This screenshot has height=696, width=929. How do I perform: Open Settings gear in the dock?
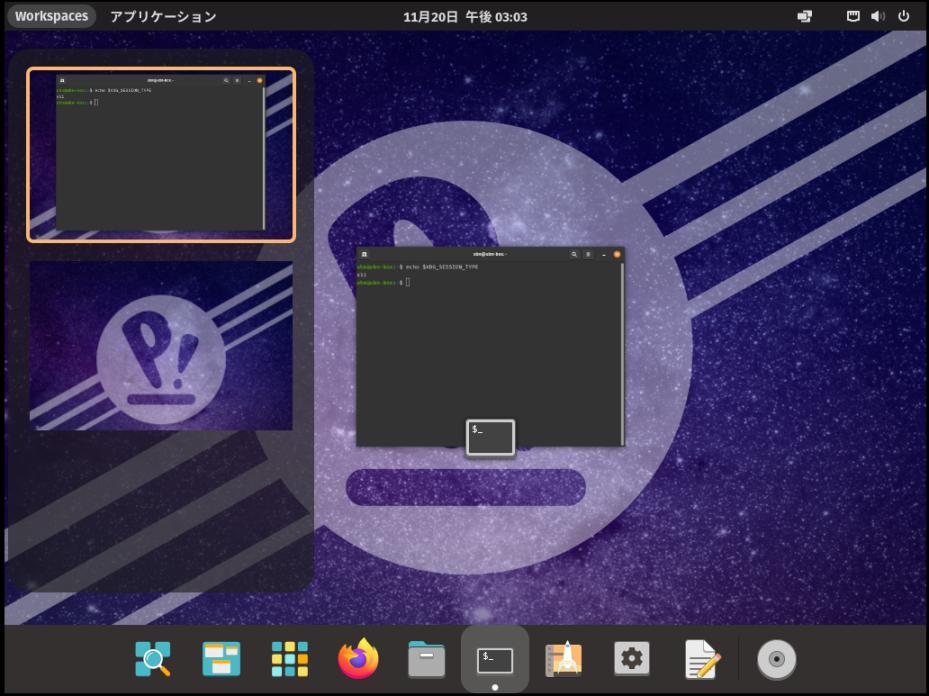[x=632, y=658]
